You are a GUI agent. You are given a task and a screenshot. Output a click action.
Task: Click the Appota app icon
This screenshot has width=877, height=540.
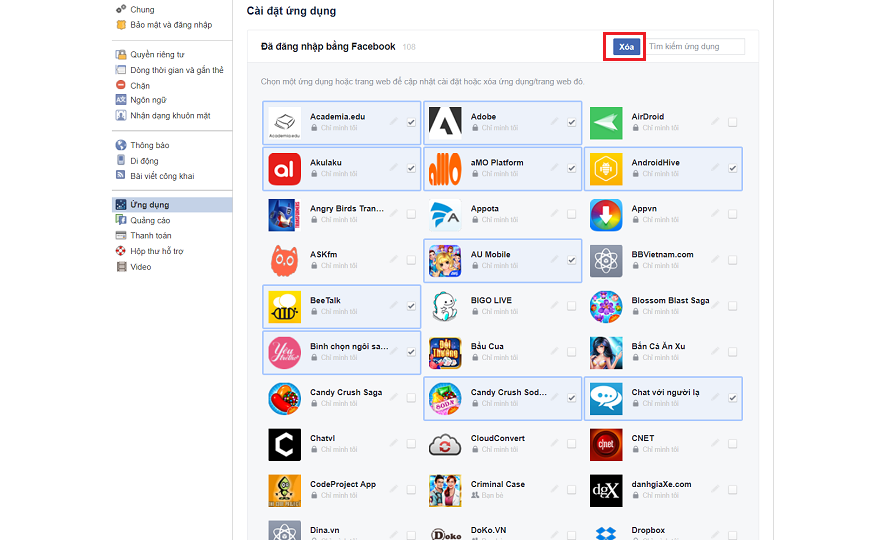[x=445, y=214]
